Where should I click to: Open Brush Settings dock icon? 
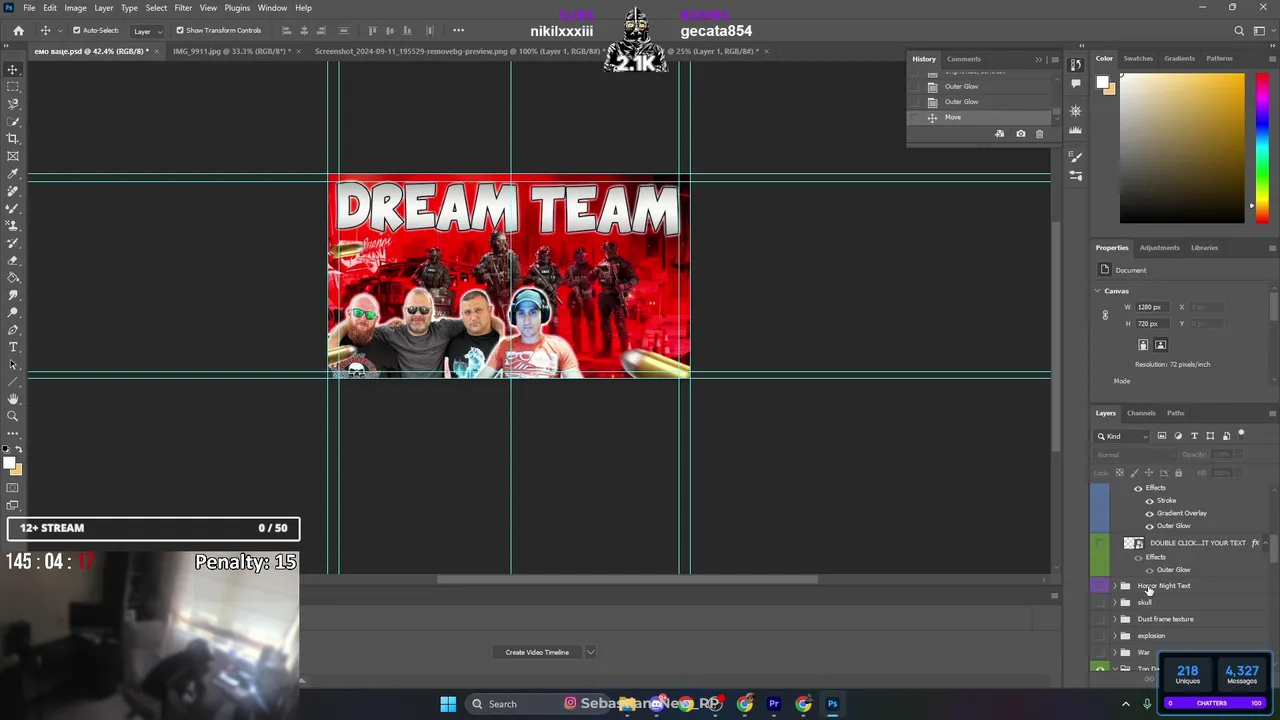coord(1075,157)
